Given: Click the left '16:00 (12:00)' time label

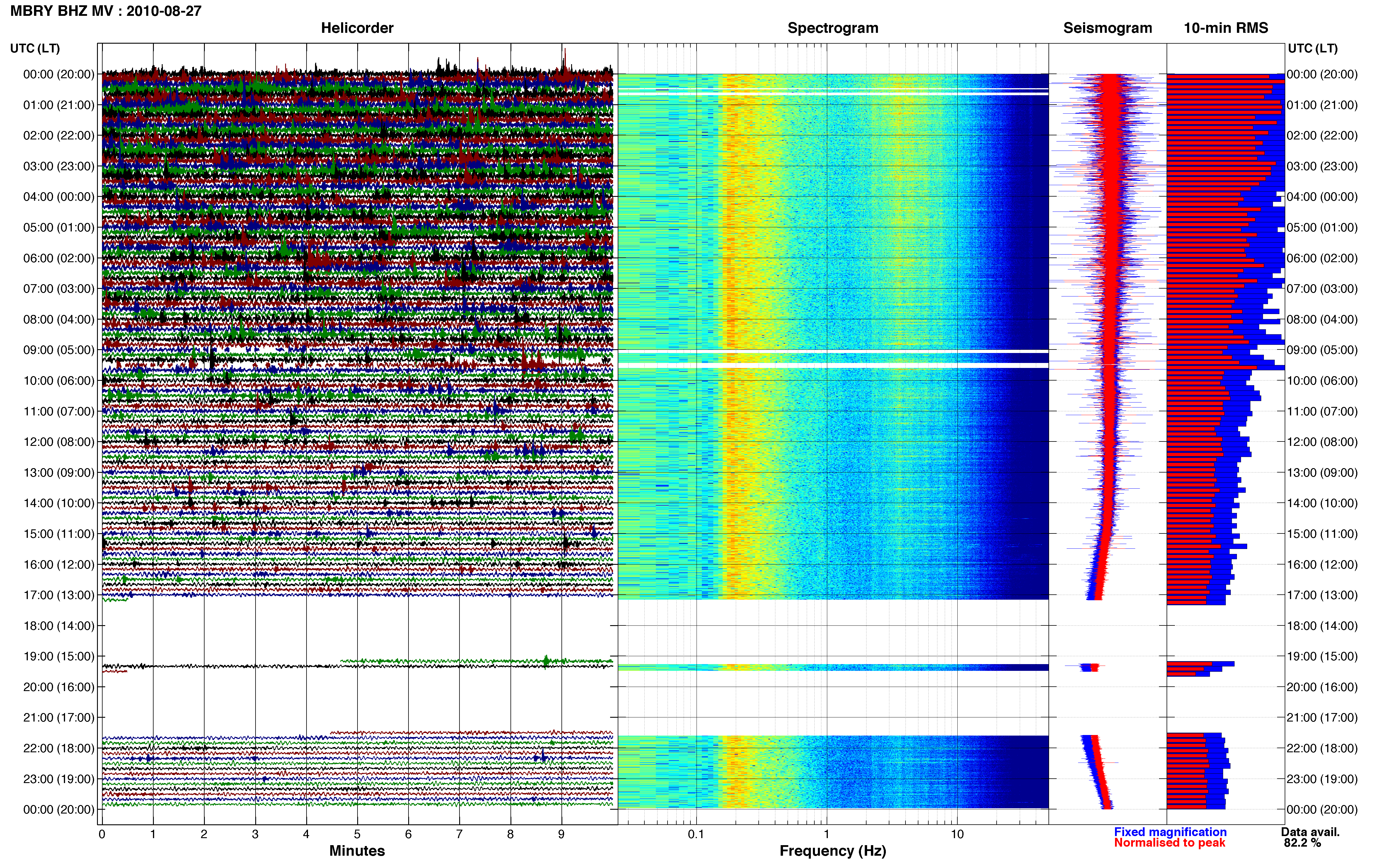Looking at the screenshot, I should (x=59, y=564).
